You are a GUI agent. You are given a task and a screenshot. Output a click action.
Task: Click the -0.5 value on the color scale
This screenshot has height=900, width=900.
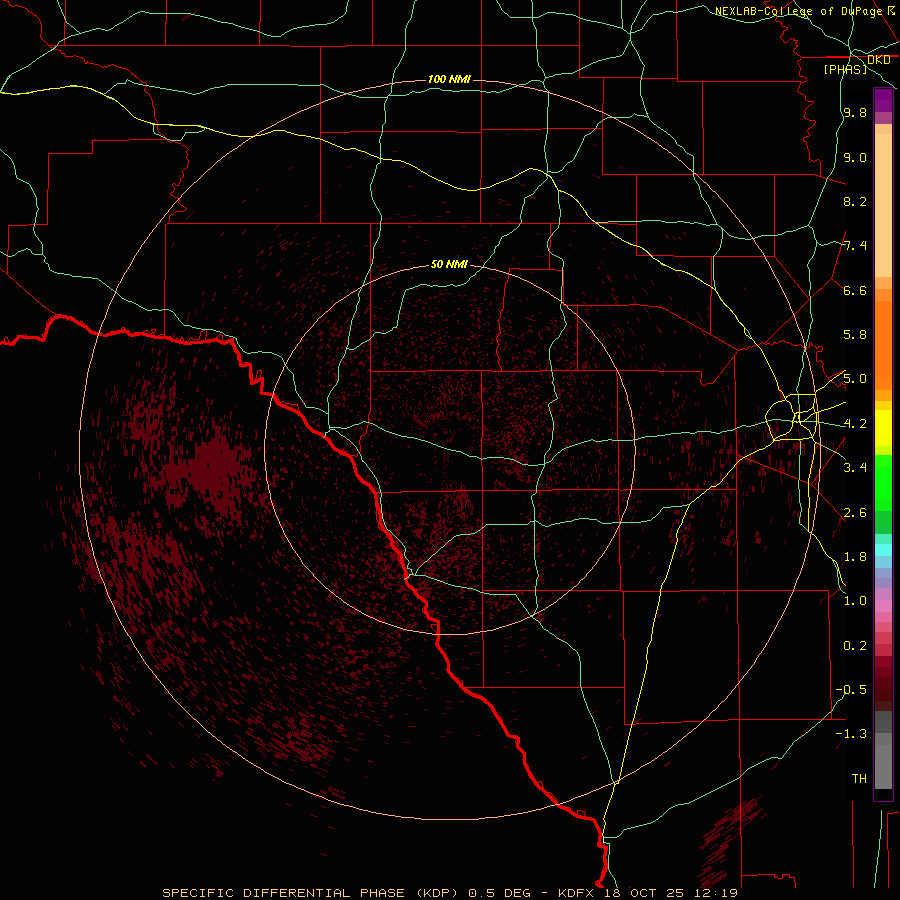pos(851,690)
